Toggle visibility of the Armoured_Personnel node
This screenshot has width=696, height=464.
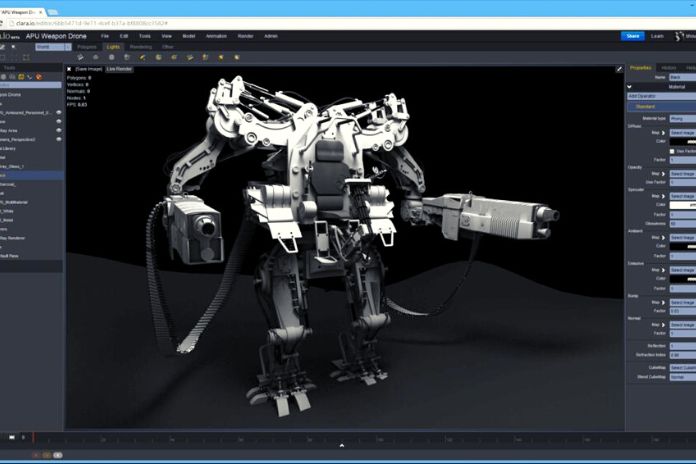(x=59, y=113)
